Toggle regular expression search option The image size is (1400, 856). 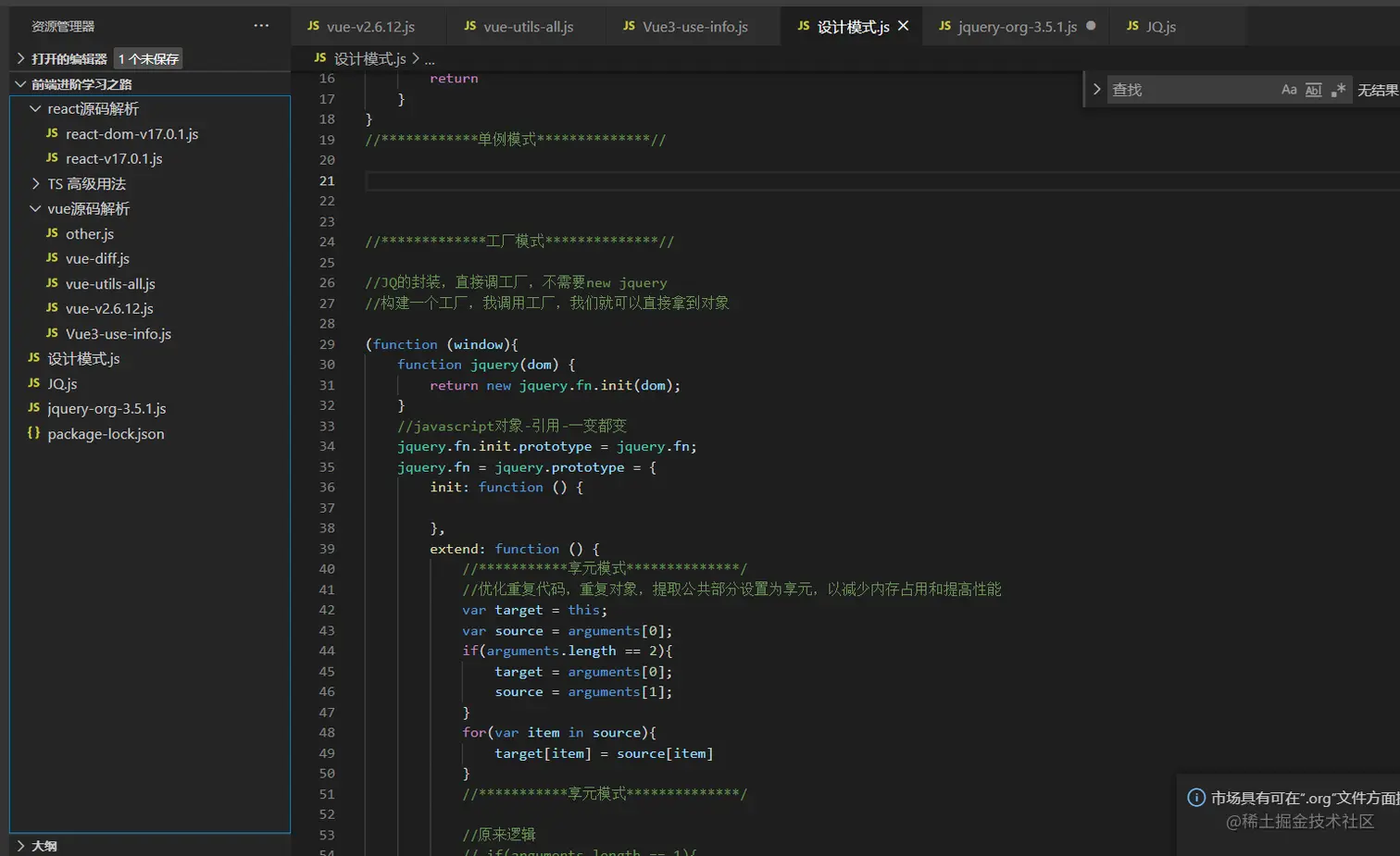1338,90
